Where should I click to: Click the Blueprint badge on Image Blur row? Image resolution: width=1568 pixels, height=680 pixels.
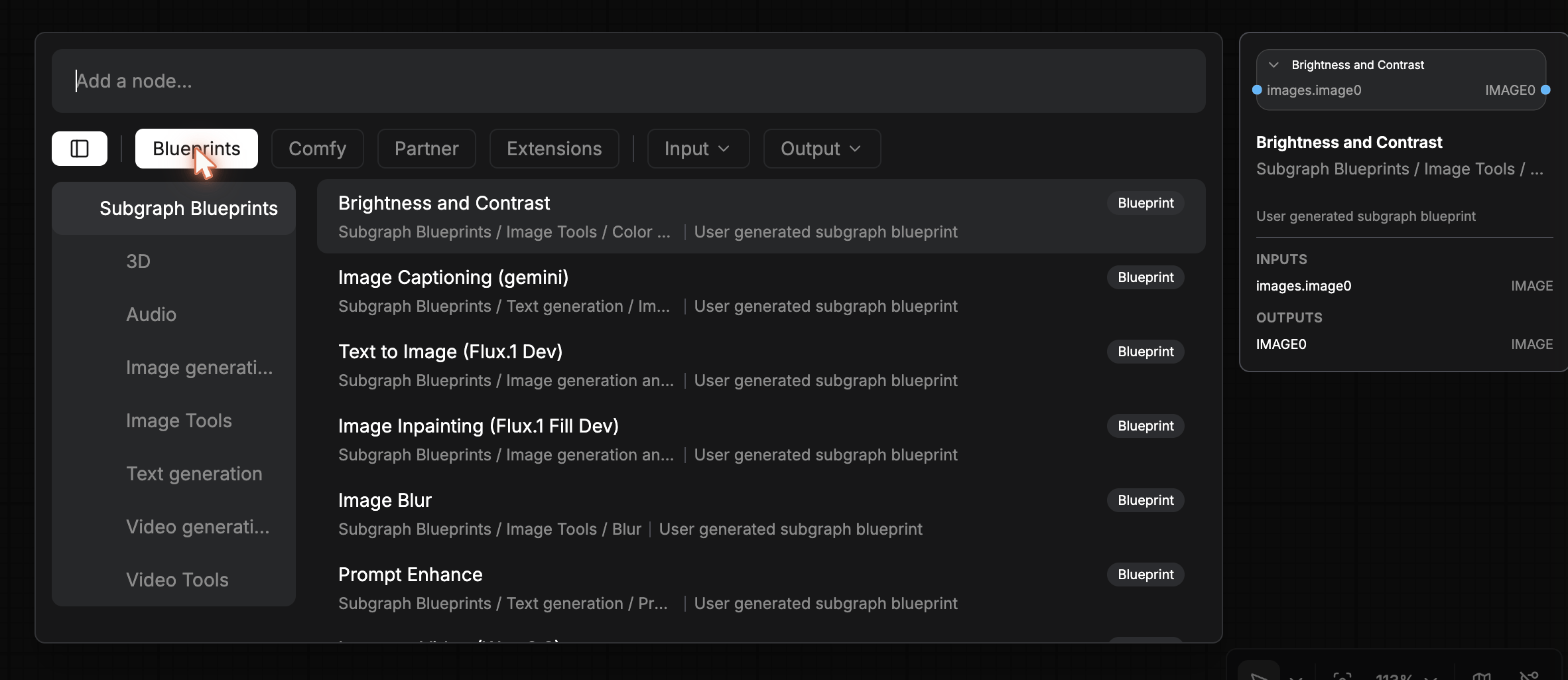pyautogui.click(x=1145, y=500)
